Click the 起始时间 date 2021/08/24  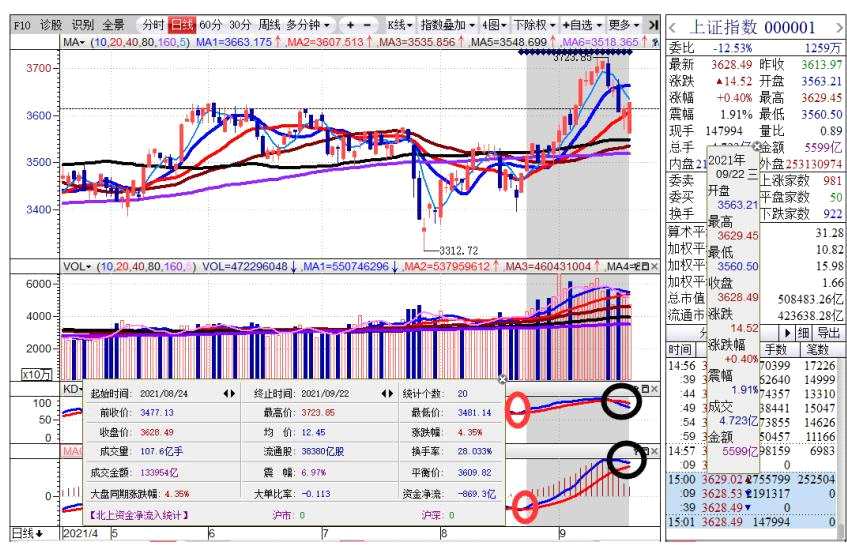[x=164, y=394]
